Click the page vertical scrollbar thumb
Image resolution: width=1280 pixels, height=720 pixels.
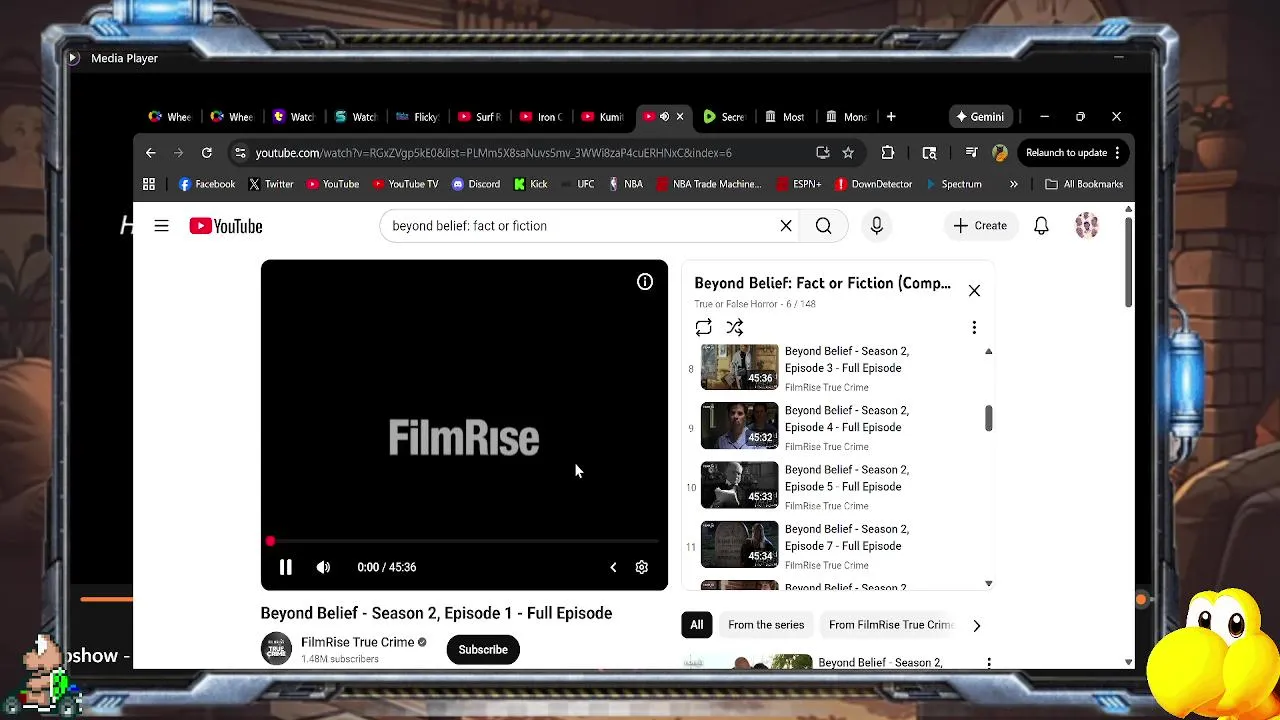(x=1129, y=263)
